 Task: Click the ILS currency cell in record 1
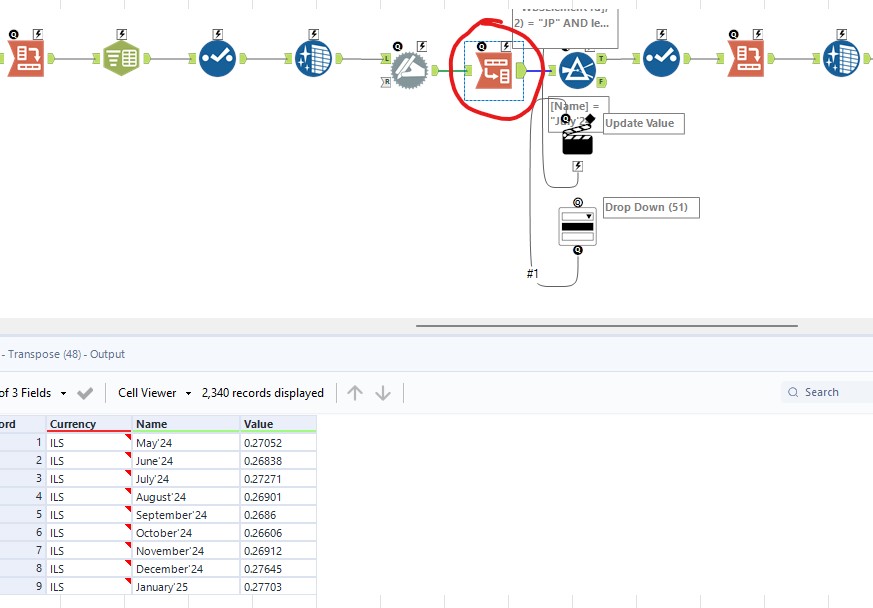coord(89,443)
